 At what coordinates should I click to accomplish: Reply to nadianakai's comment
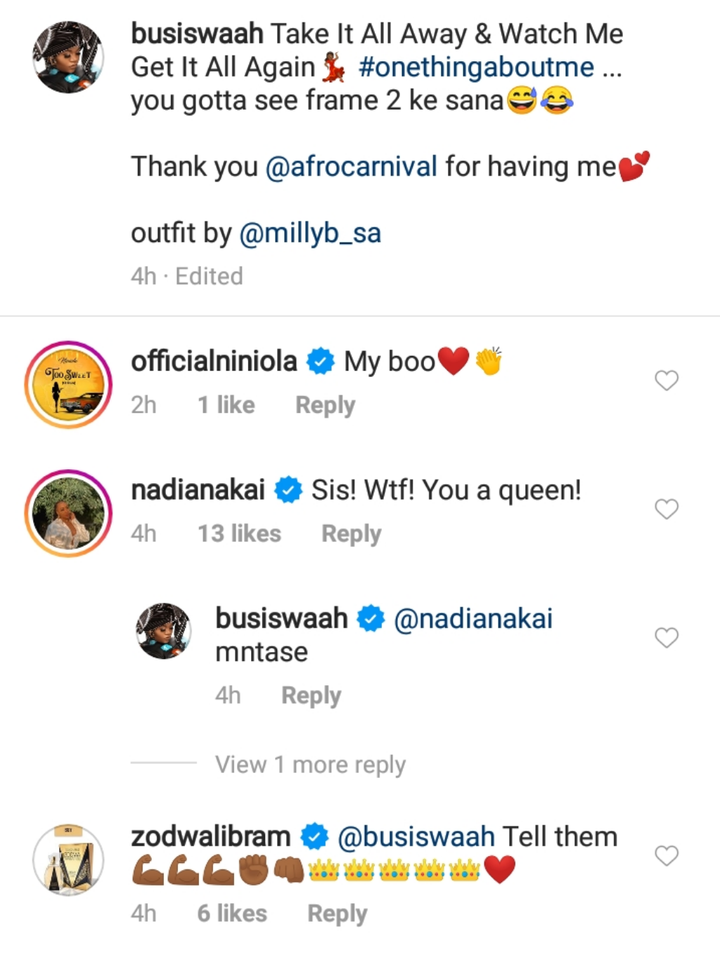coord(351,534)
